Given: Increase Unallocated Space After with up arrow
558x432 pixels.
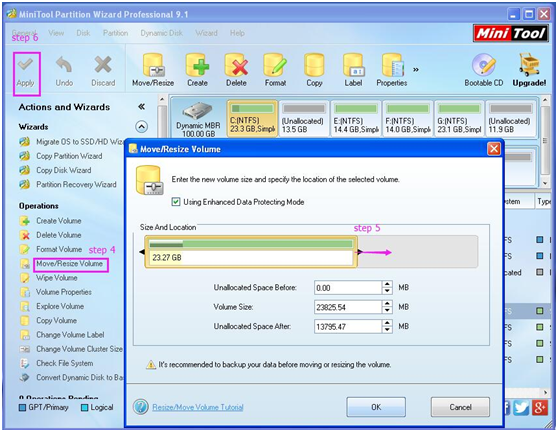Looking at the screenshot, I should (x=387, y=323).
